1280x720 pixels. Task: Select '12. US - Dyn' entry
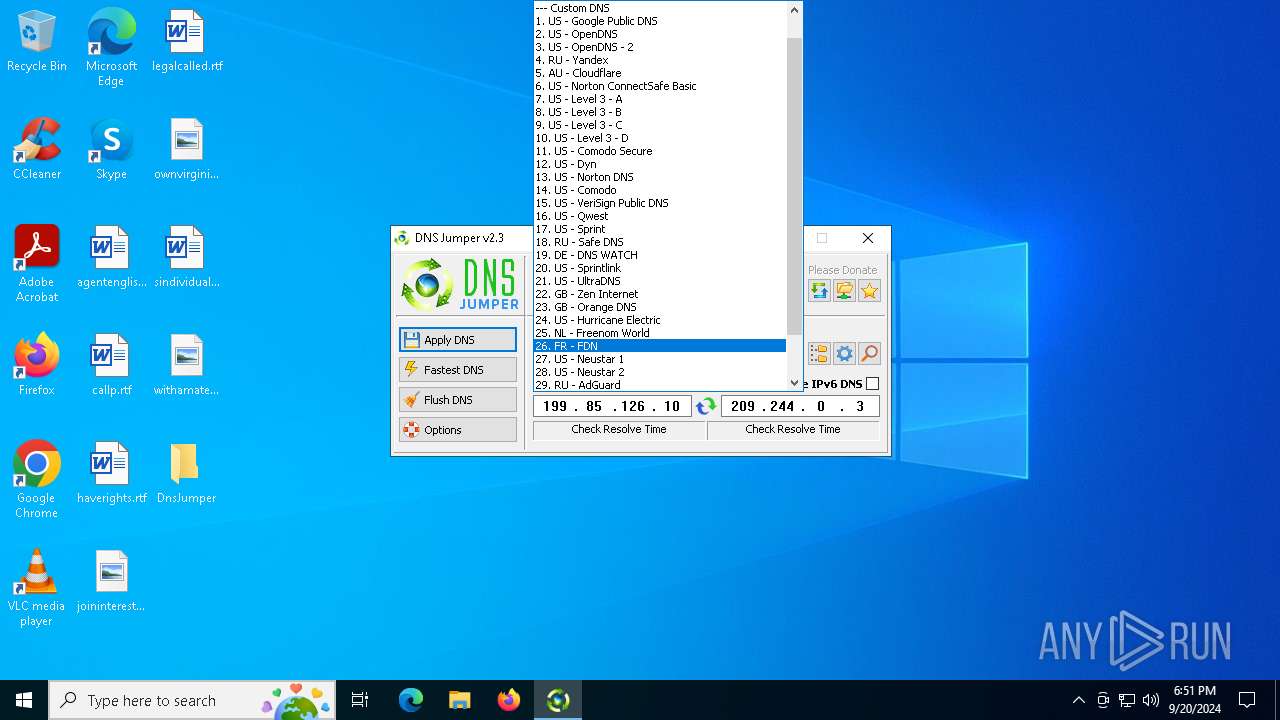[660, 164]
